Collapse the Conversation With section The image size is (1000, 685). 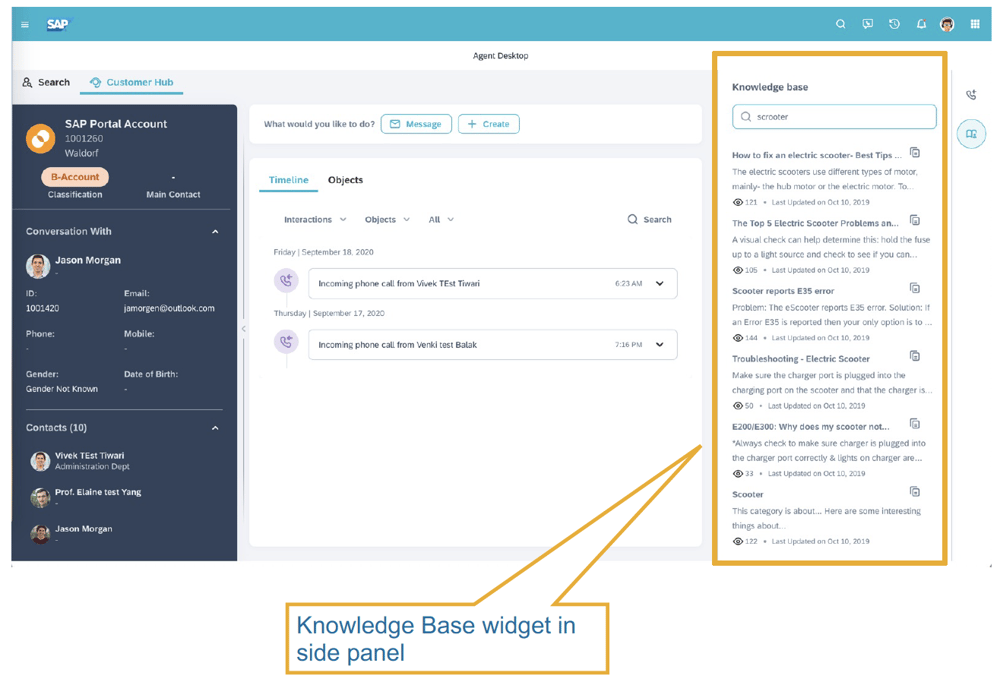coord(215,232)
